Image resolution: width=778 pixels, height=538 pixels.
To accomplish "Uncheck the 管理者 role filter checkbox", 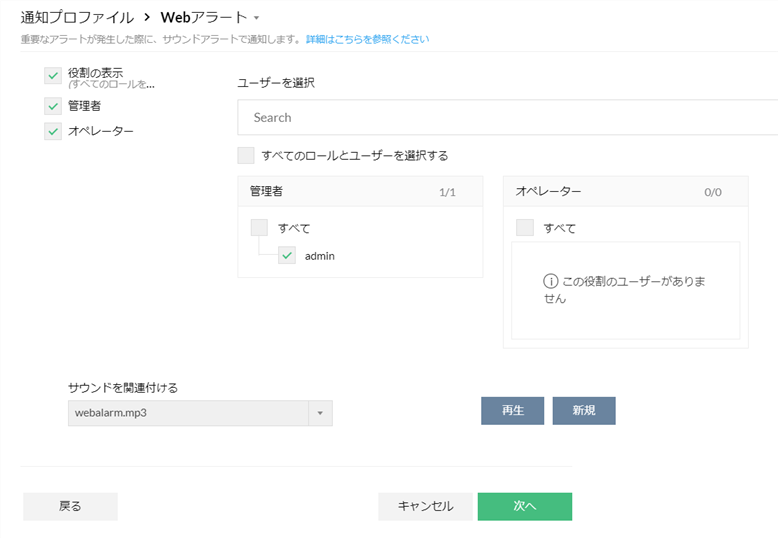I will [53, 105].
